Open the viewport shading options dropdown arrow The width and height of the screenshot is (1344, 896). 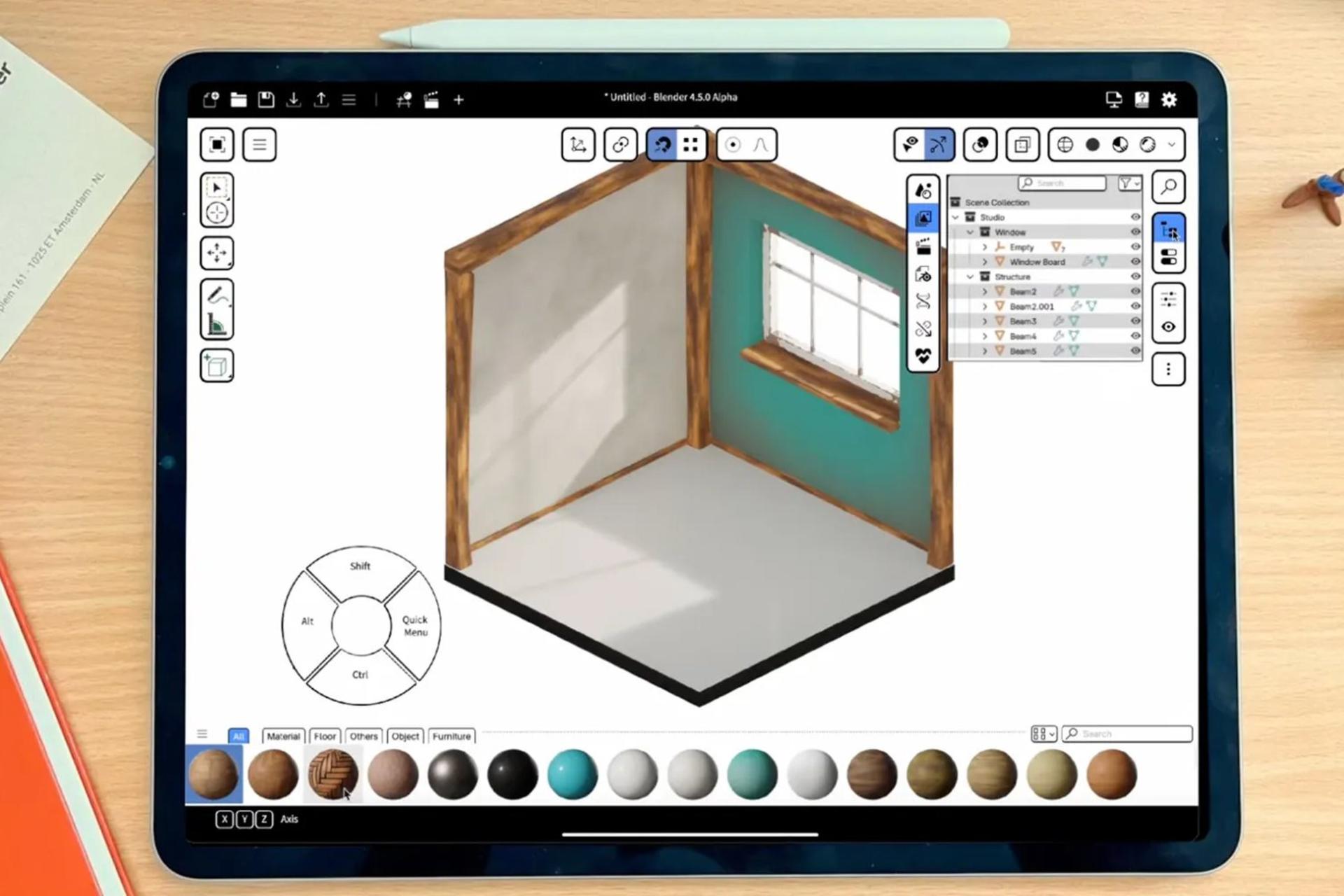pyautogui.click(x=1172, y=145)
